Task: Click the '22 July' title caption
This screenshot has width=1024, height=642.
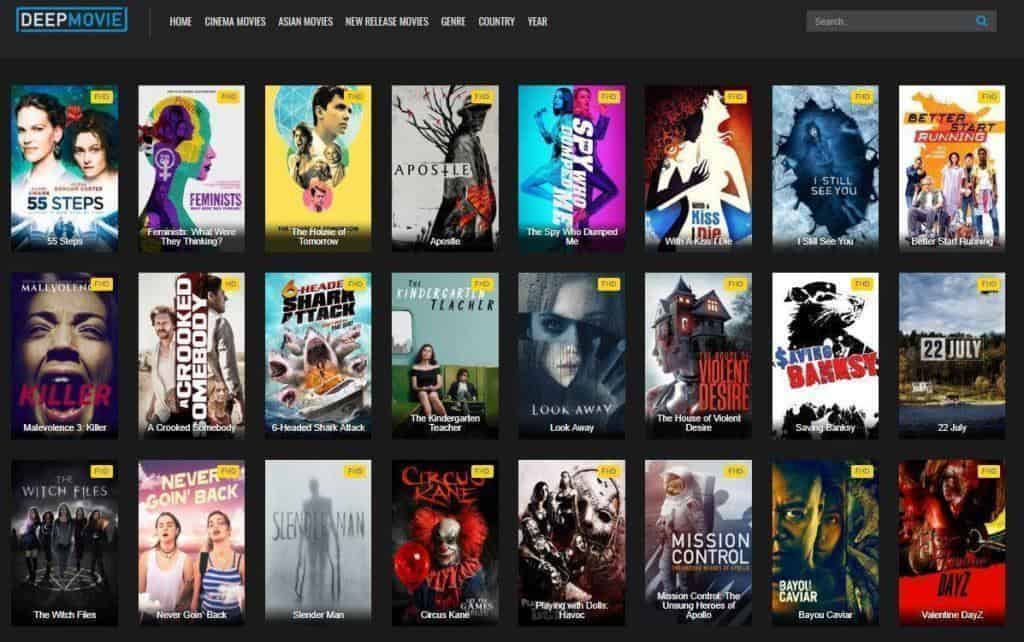Action: coord(952,427)
